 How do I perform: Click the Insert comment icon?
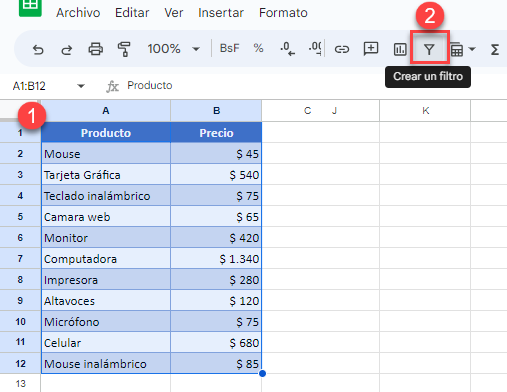tap(371, 49)
